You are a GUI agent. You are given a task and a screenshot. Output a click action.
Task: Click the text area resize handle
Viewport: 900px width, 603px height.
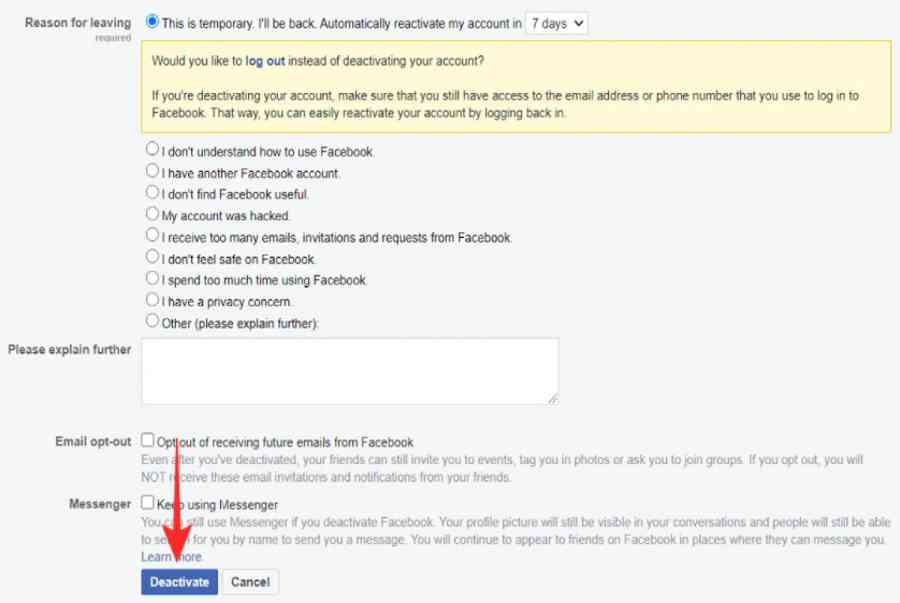553,399
